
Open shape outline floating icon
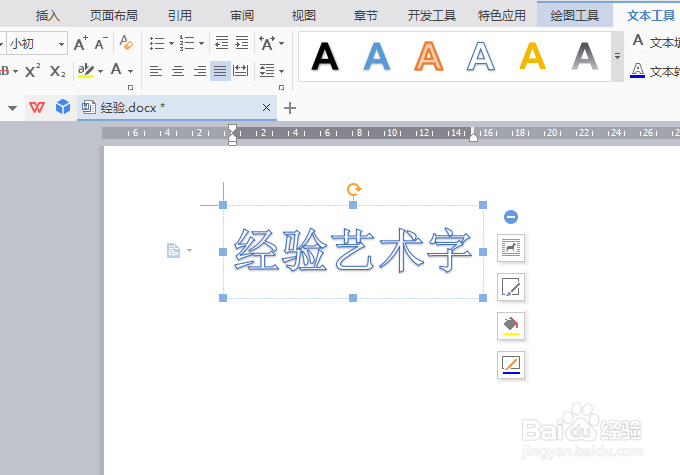coord(511,365)
